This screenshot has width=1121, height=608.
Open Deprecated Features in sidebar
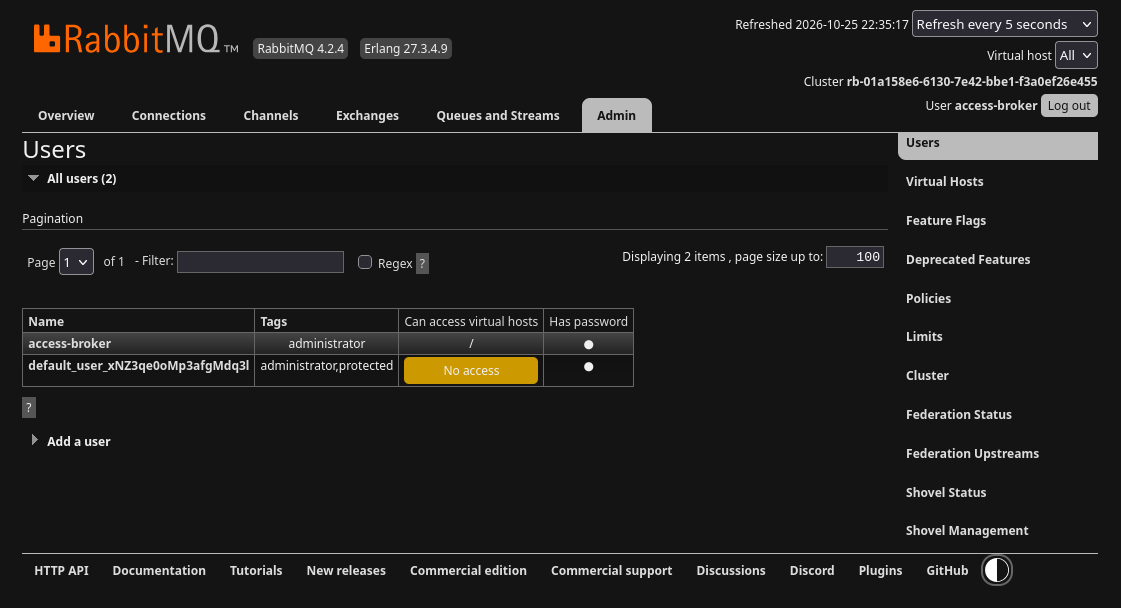pos(968,260)
